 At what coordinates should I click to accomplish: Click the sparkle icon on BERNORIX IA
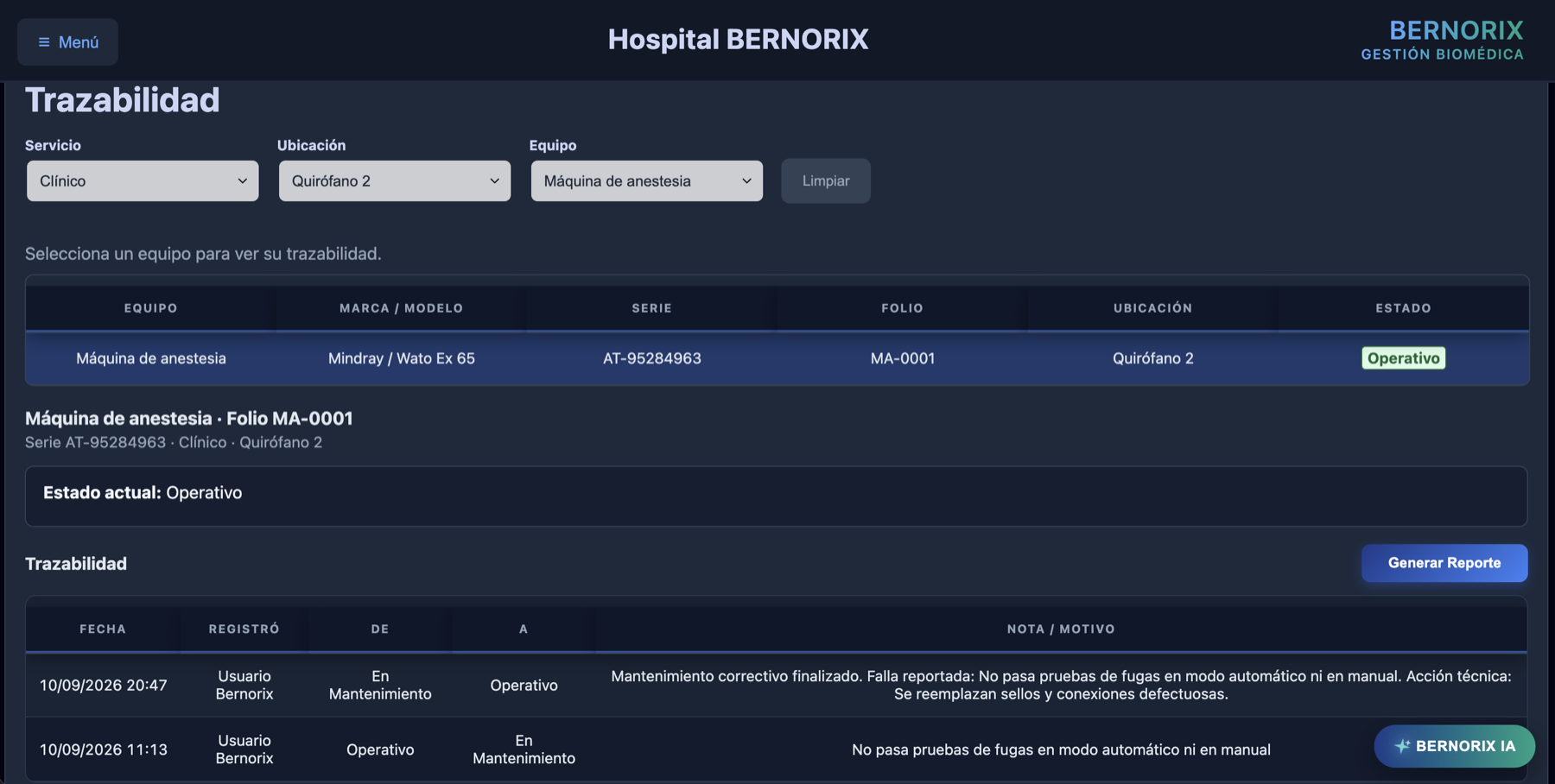tap(1402, 746)
